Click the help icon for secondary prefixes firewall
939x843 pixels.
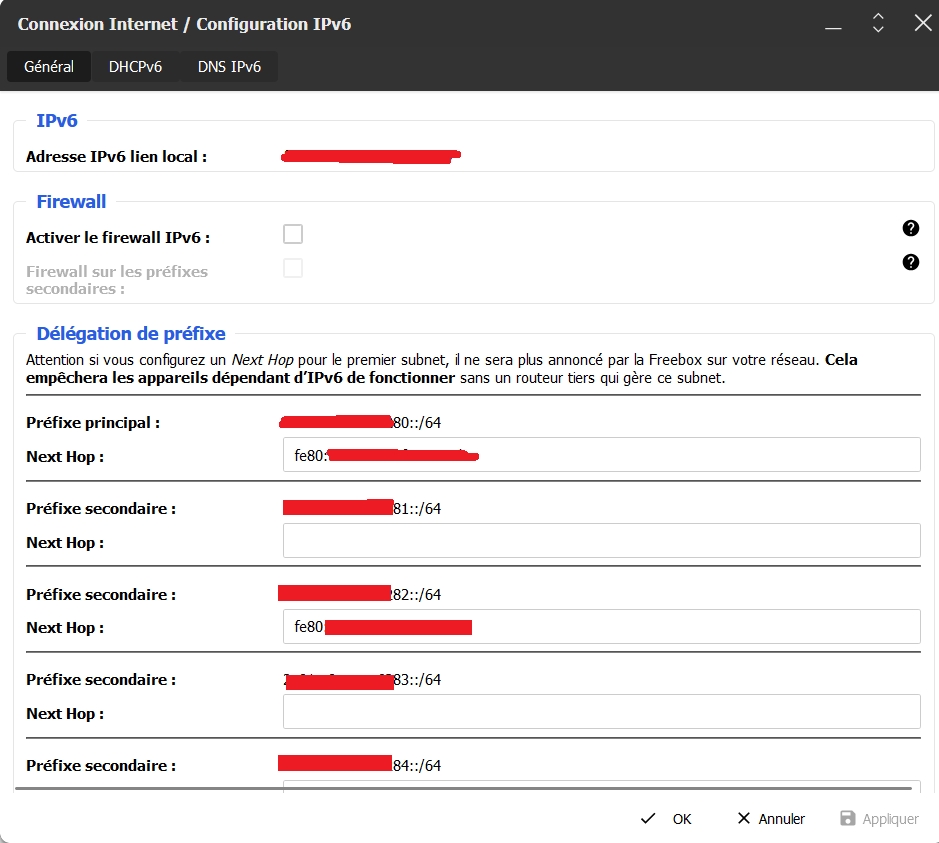910,262
